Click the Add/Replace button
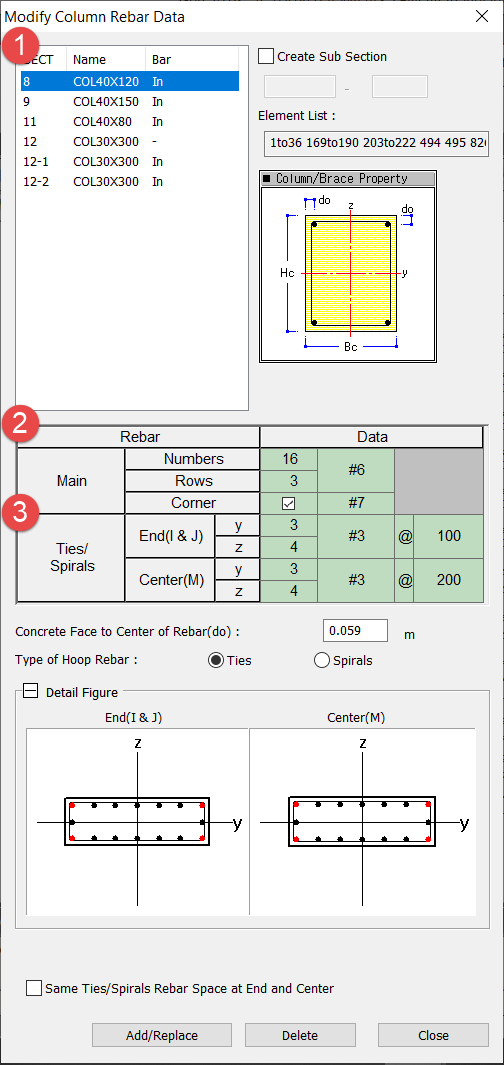This screenshot has width=504, height=1065. pyautogui.click(x=162, y=1035)
